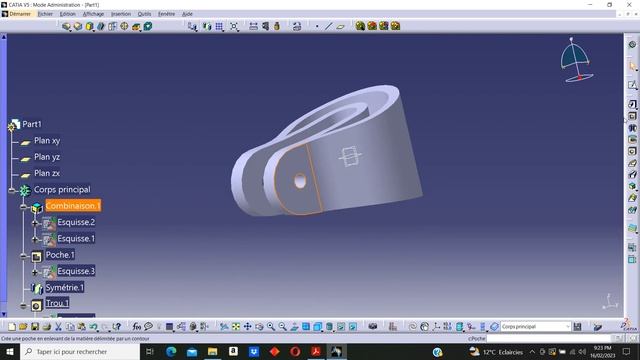Open Microsoft Edge from taskbar
Image resolution: width=640 pixels, height=360 pixels.
click(x=171, y=351)
